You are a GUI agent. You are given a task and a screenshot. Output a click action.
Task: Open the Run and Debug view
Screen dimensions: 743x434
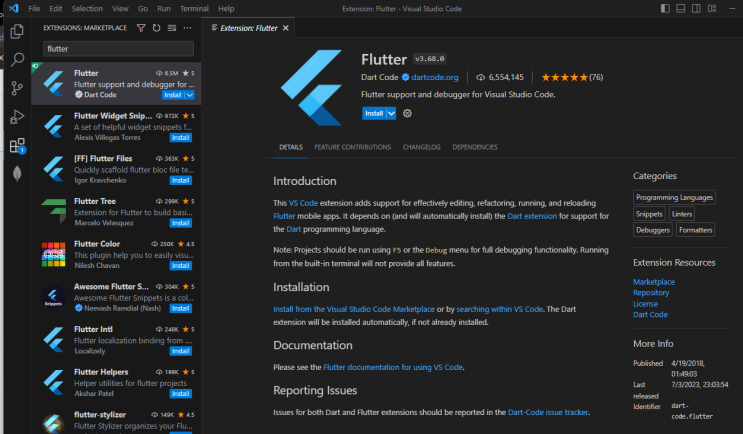click(x=17, y=117)
